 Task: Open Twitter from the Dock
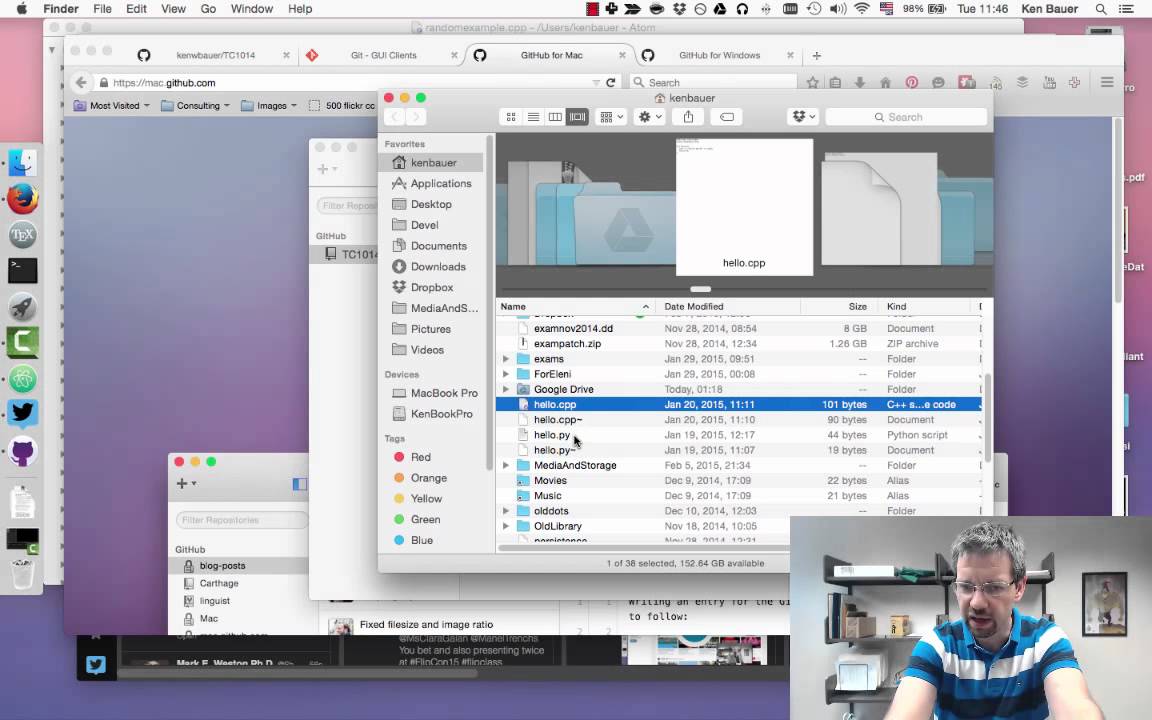23,414
